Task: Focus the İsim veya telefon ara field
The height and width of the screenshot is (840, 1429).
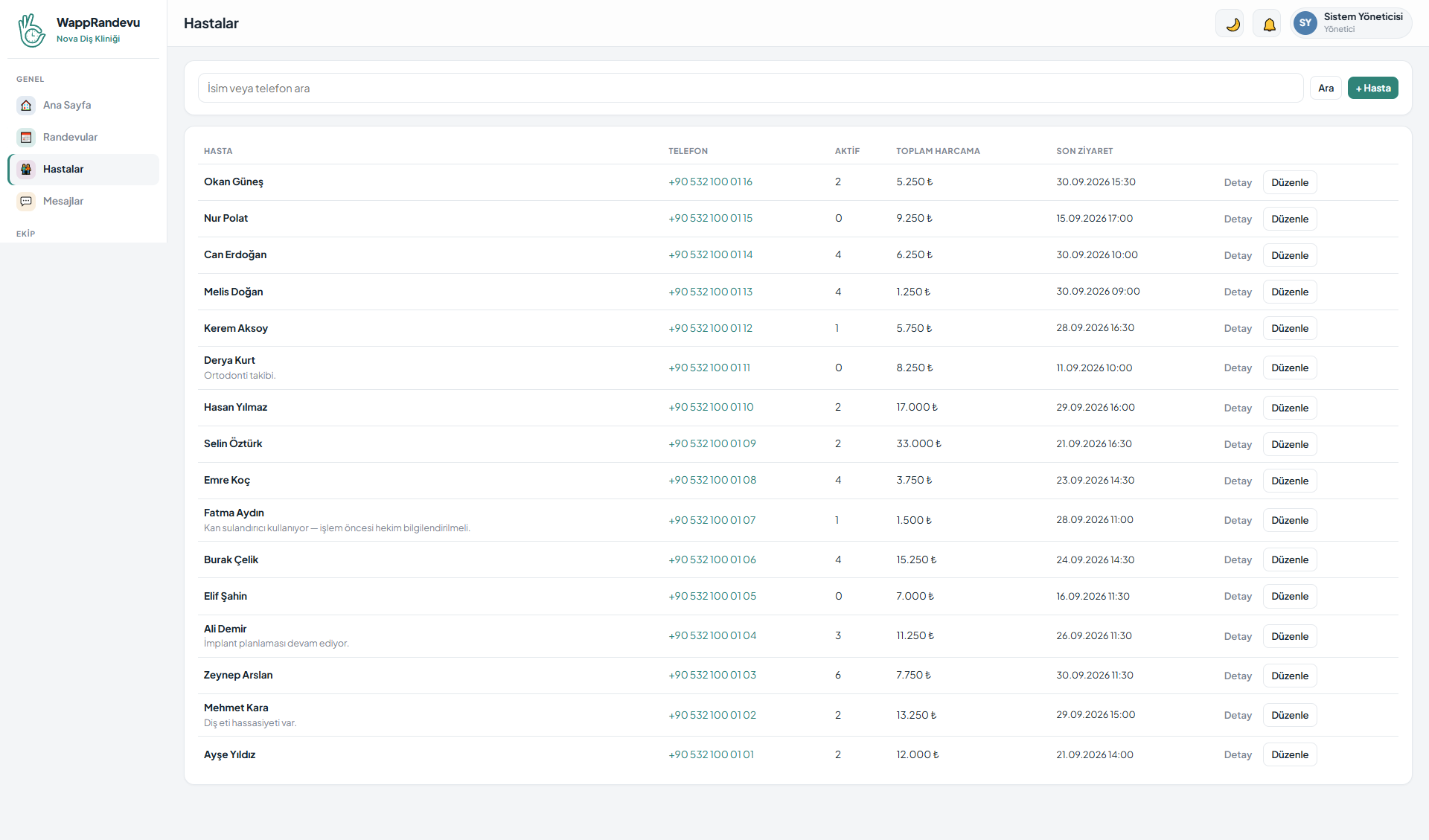Action: (x=750, y=88)
